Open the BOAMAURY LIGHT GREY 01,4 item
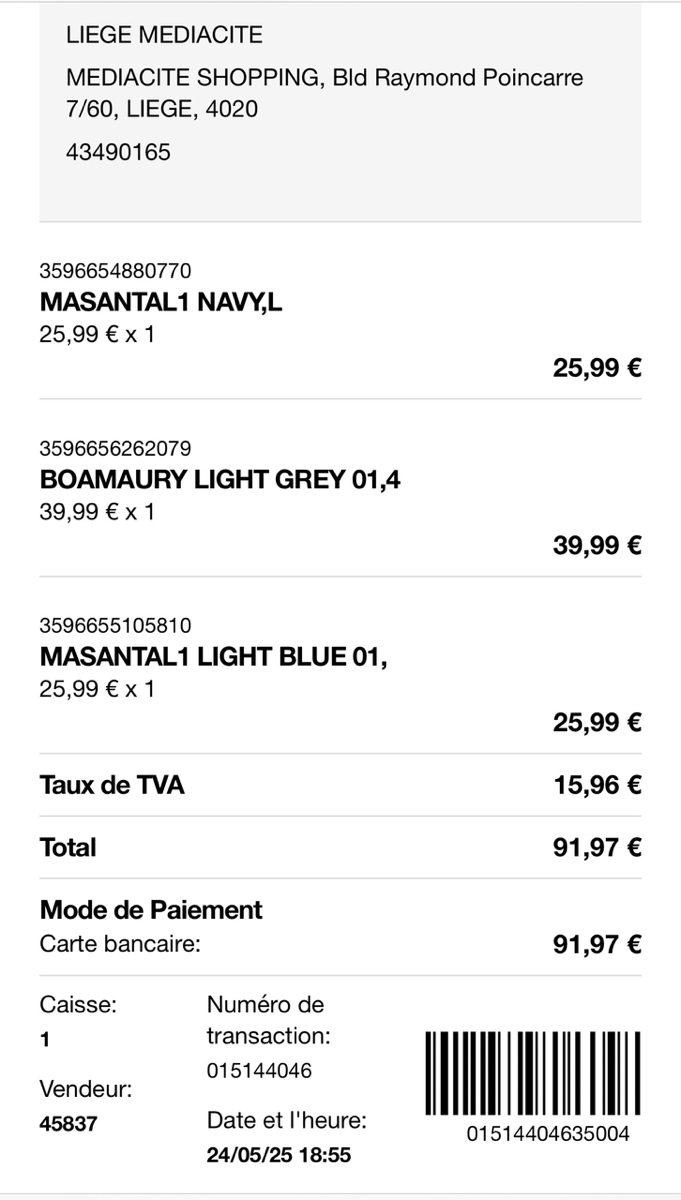The width and height of the screenshot is (681, 1200). tap(220, 480)
